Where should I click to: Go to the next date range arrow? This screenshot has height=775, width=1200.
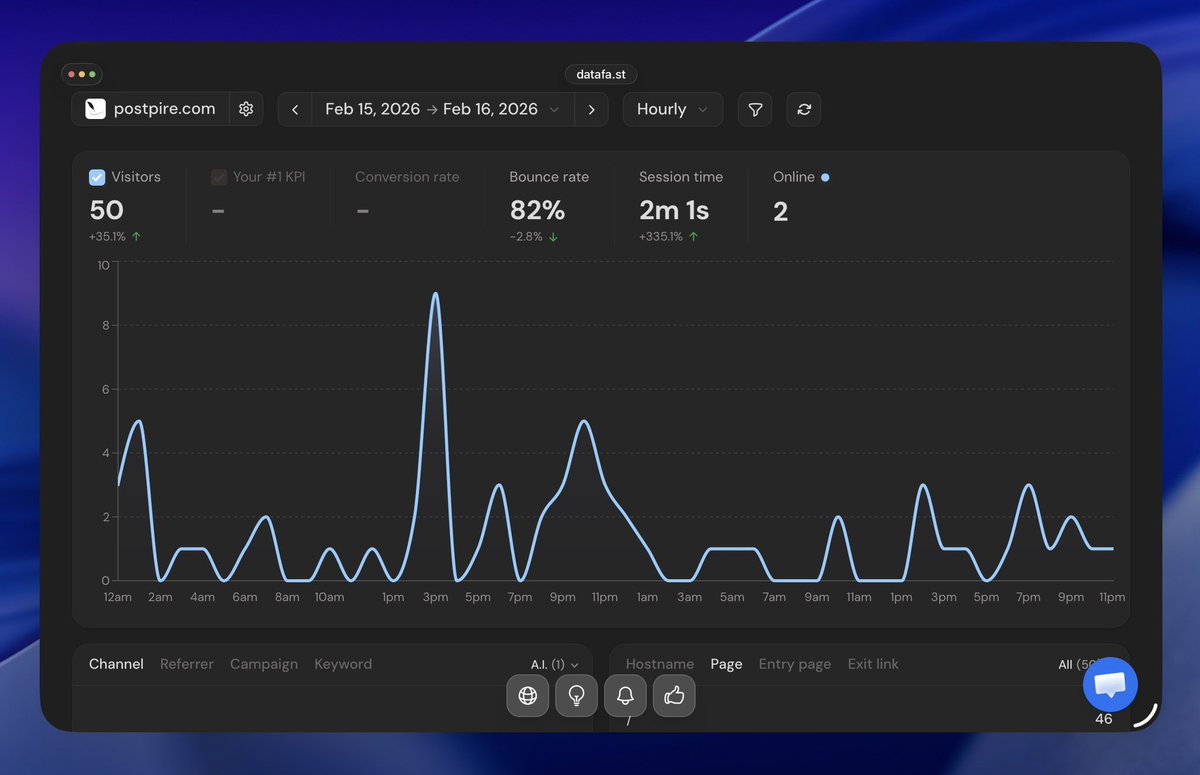[591, 109]
